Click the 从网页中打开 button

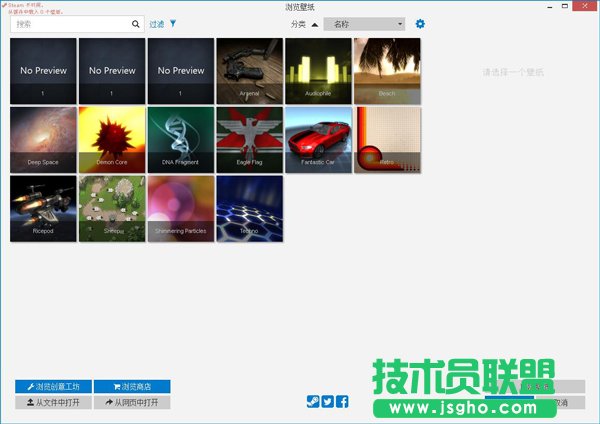[132, 402]
